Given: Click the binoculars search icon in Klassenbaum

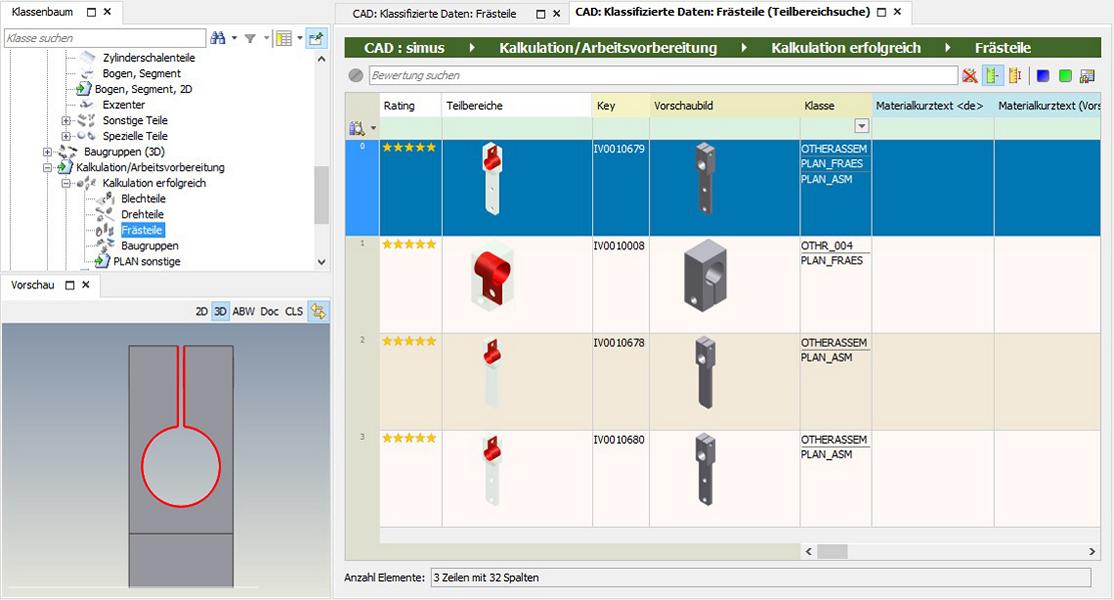Looking at the screenshot, I should tap(218, 38).
